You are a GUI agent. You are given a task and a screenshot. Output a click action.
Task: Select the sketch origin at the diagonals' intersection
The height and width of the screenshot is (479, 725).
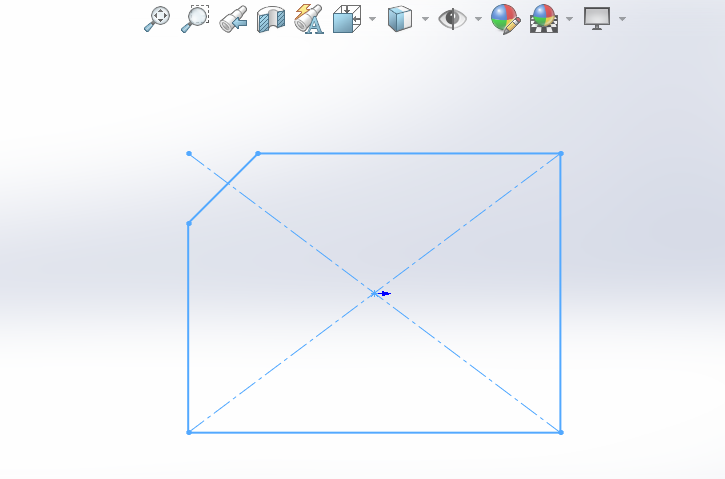(x=375, y=293)
